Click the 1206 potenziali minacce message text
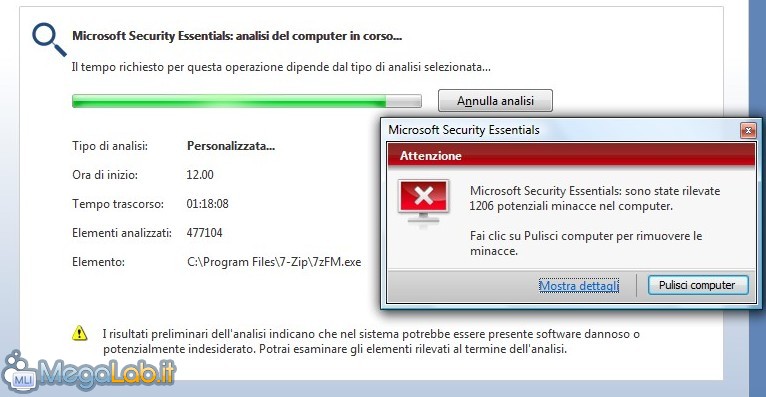 (x=595, y=198)
